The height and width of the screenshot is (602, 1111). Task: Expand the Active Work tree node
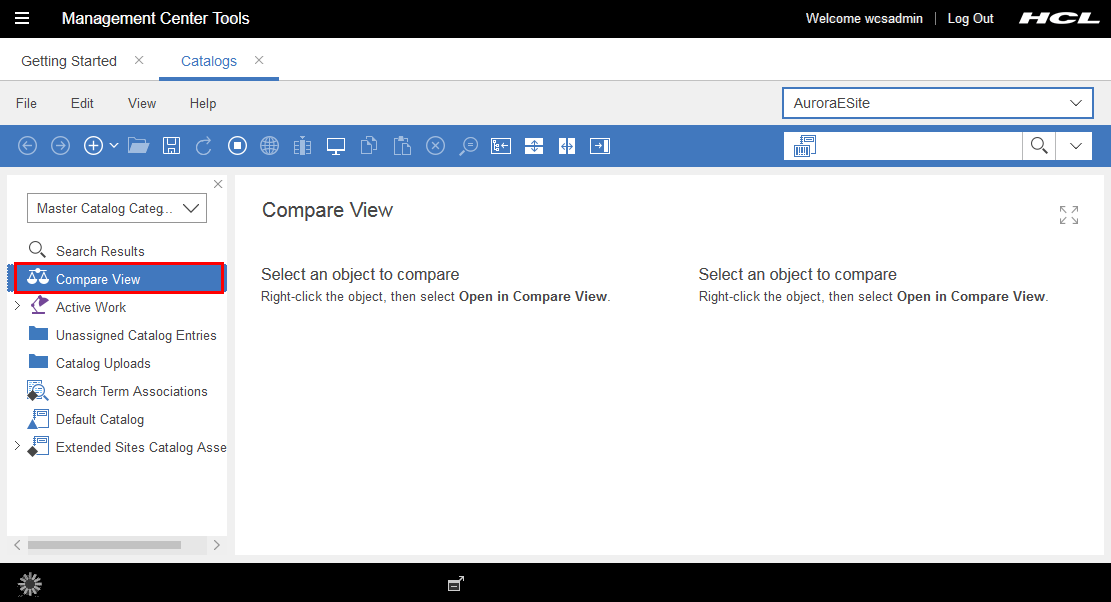(18, 307)
